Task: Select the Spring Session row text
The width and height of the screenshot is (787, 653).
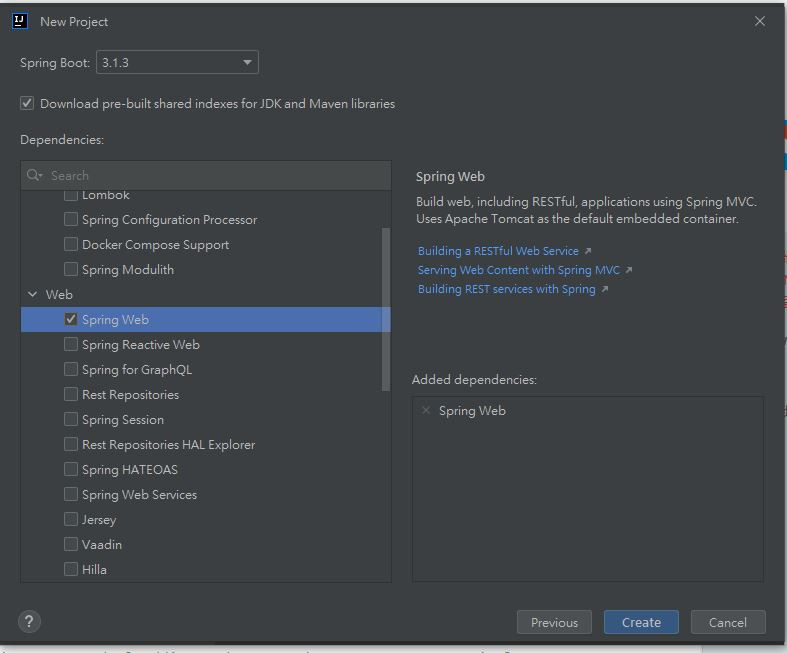Action: pos(123,420)
